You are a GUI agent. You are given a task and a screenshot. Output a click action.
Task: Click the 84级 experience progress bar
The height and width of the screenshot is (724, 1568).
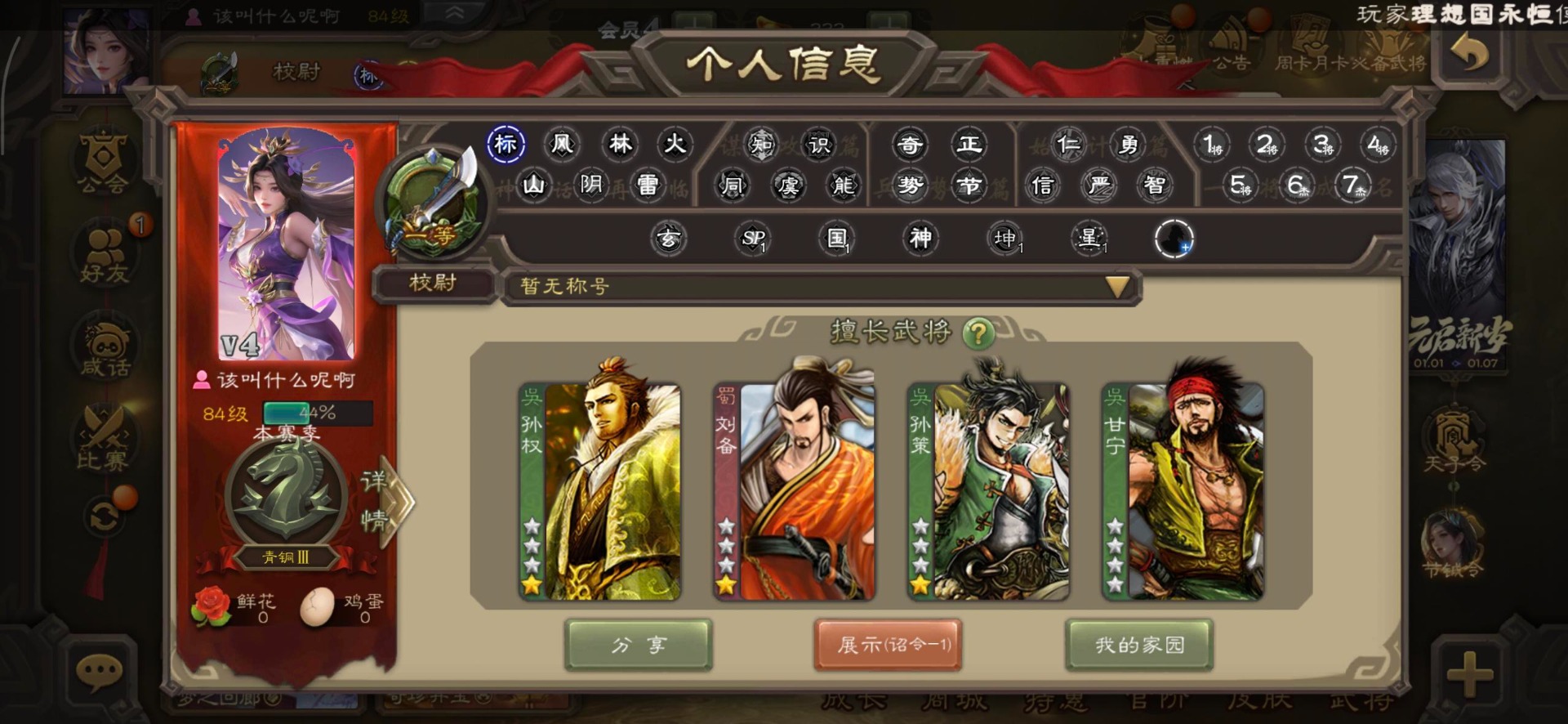318,413
